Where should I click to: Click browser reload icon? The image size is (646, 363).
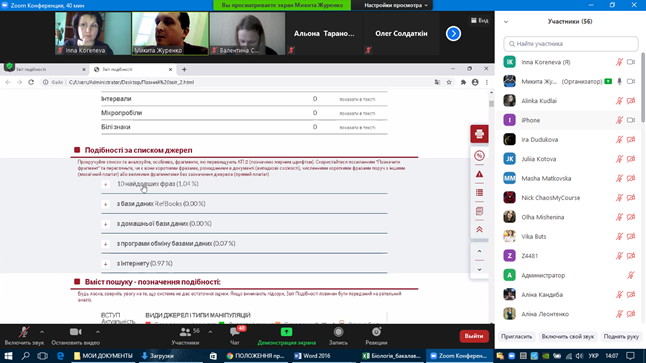click(31, 82)
